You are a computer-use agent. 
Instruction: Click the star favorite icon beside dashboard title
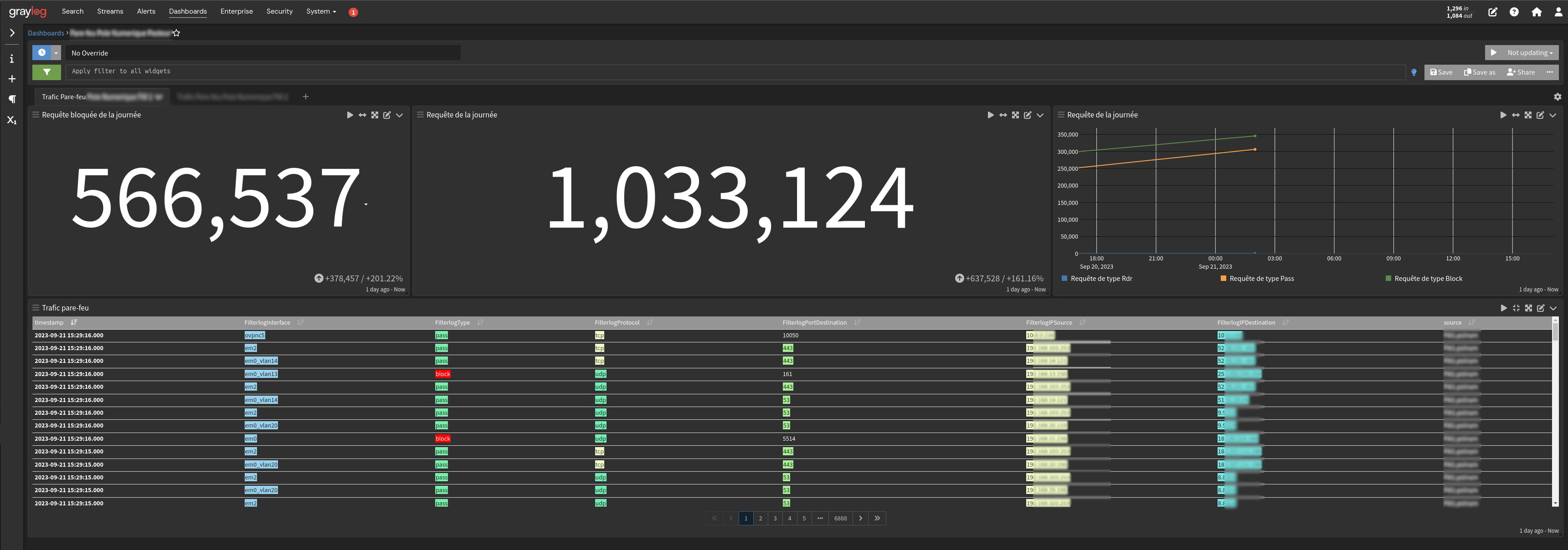[x=176, y=33]
